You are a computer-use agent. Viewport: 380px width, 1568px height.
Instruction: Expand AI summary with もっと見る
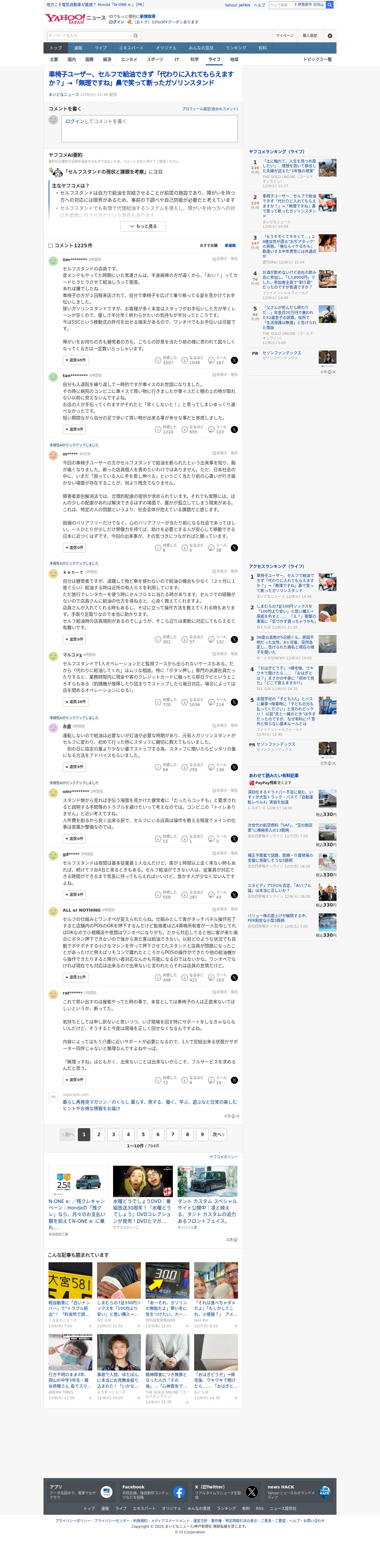[144, 227]
